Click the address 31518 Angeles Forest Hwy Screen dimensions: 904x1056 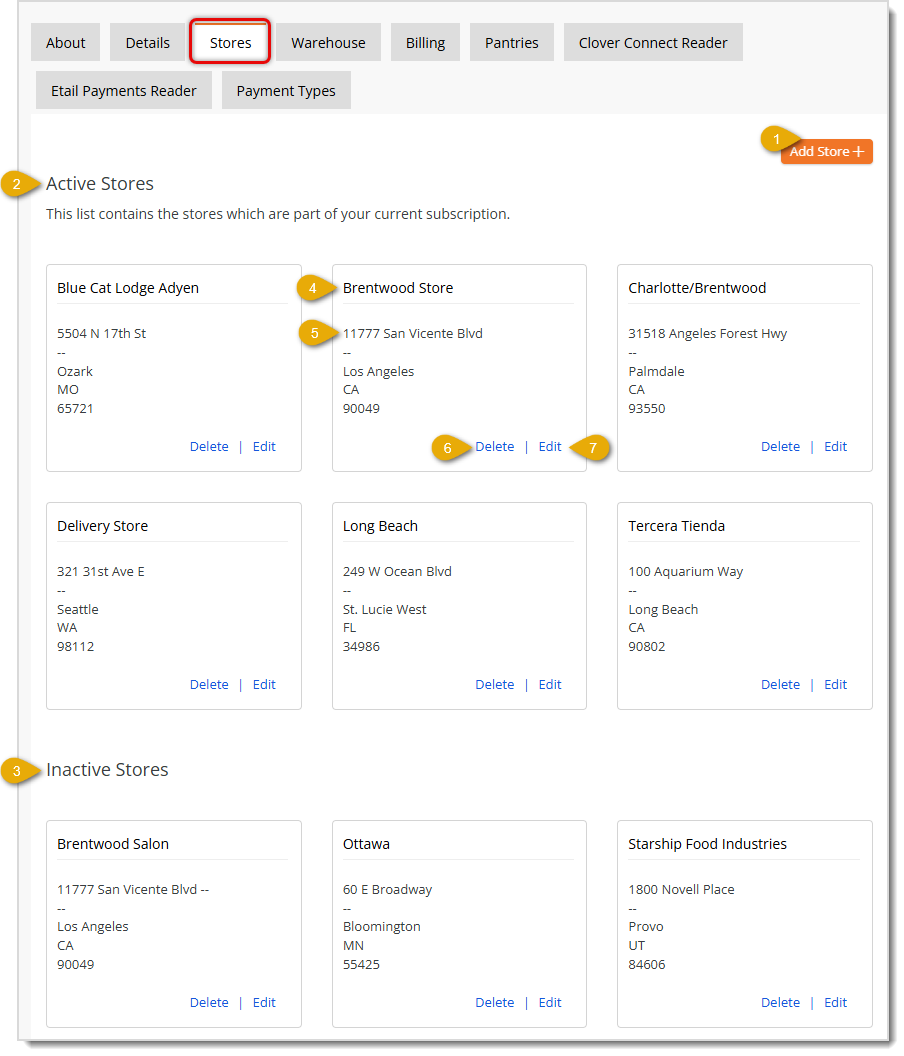(x=707, y=333)
